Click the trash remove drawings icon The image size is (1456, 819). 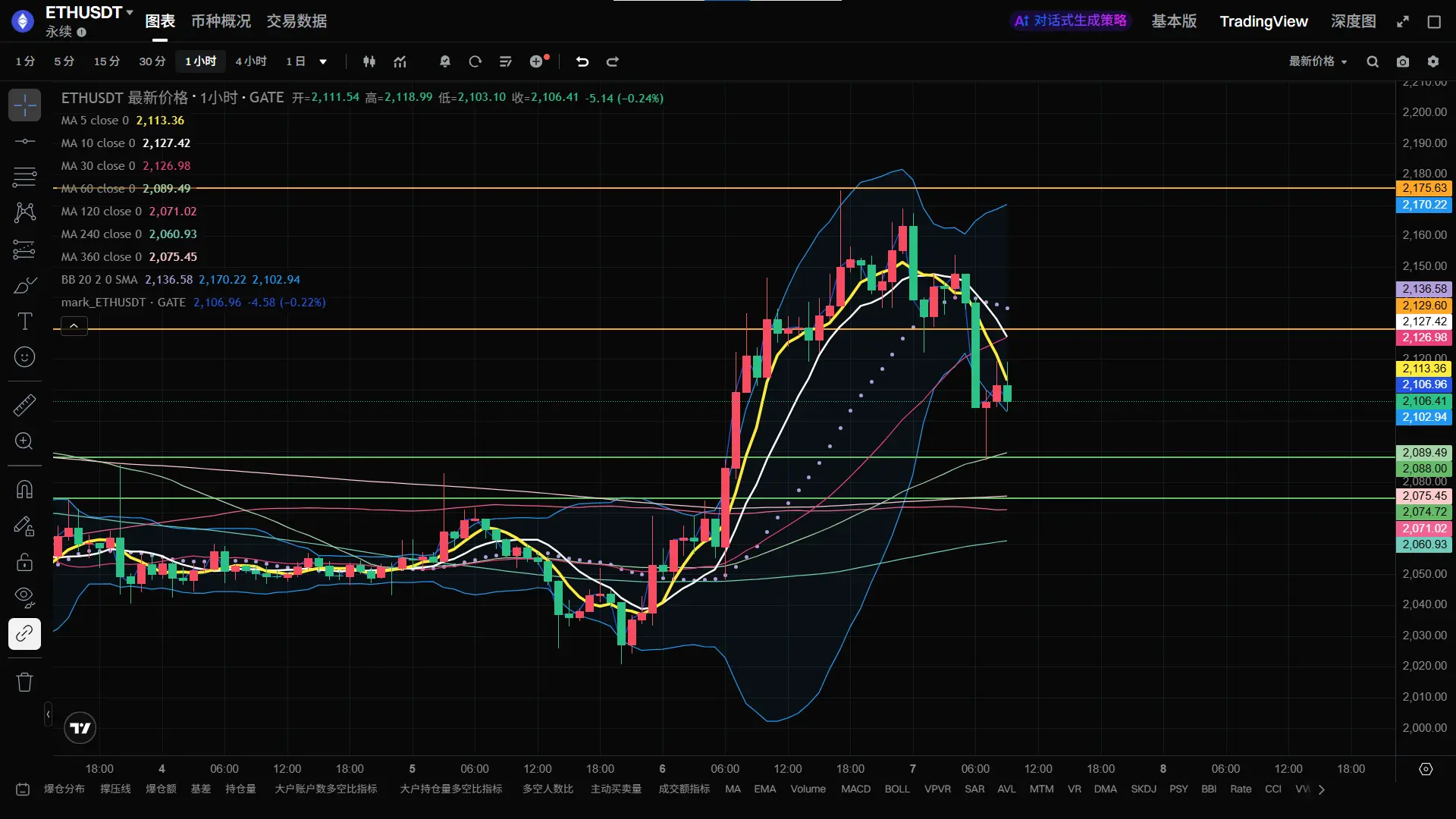tap(24, 682)
